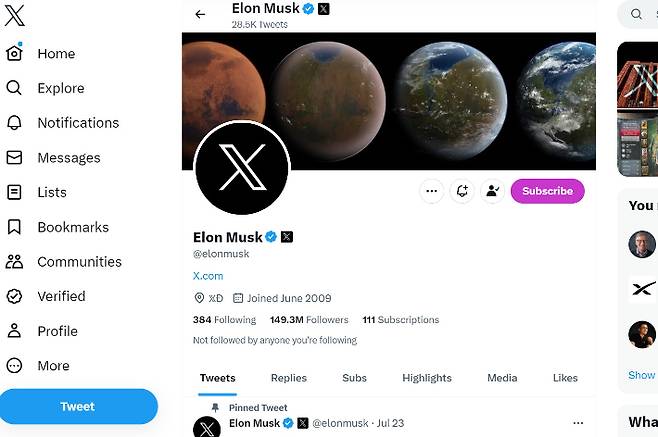The width and height of the screenshot is (658, 437).
Task: Open the X.com profile link
Action: pyautogui.click(x=208, y=275)
